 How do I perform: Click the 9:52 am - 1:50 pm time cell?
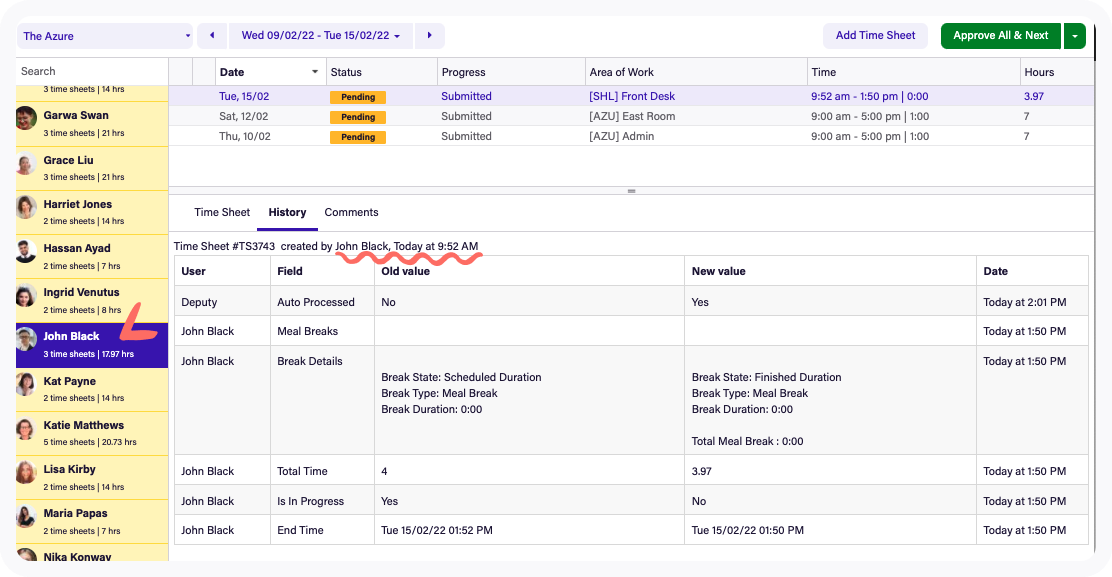coord(869,96)
